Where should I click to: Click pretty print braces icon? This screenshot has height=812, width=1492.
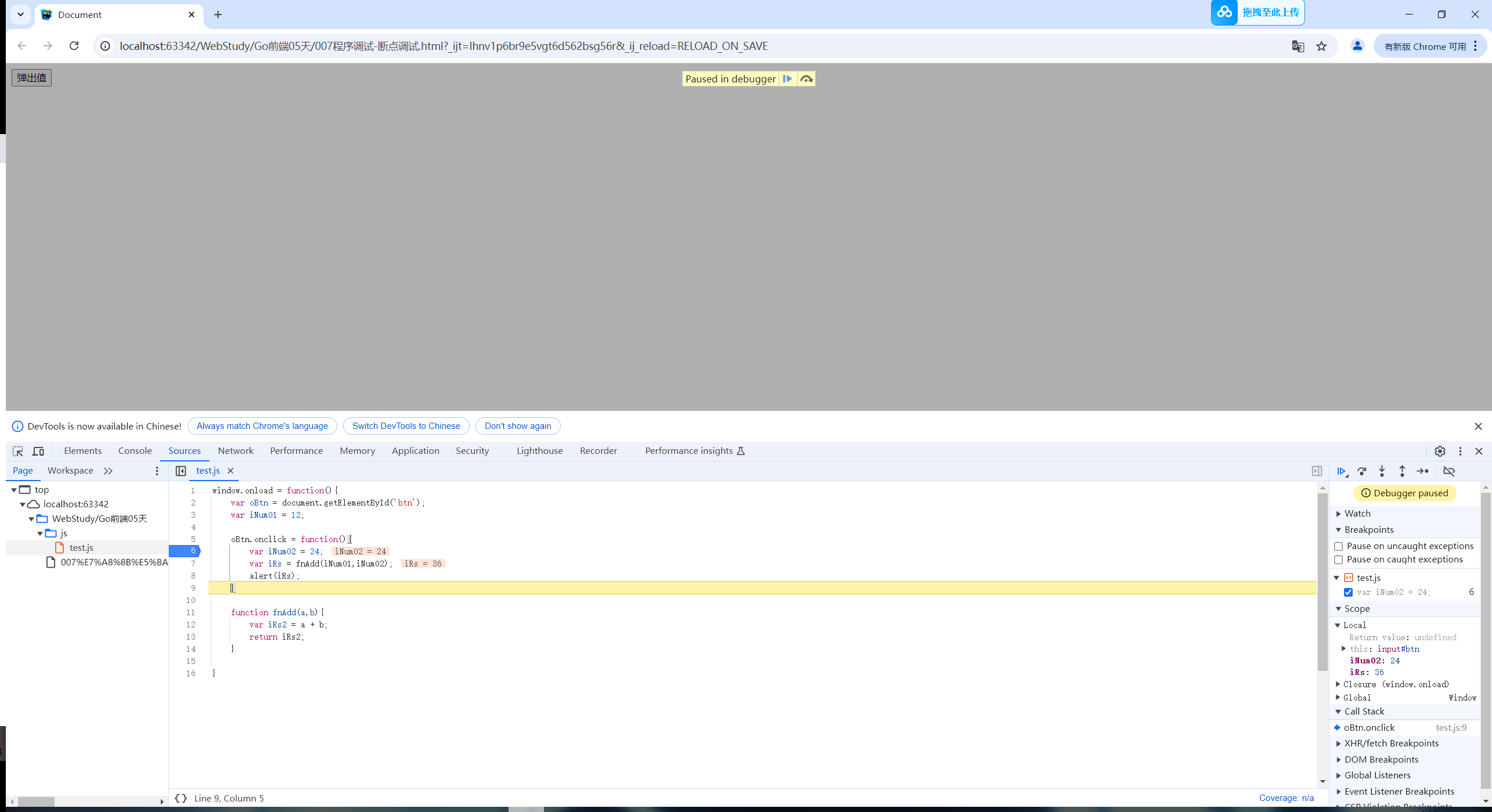181,798
